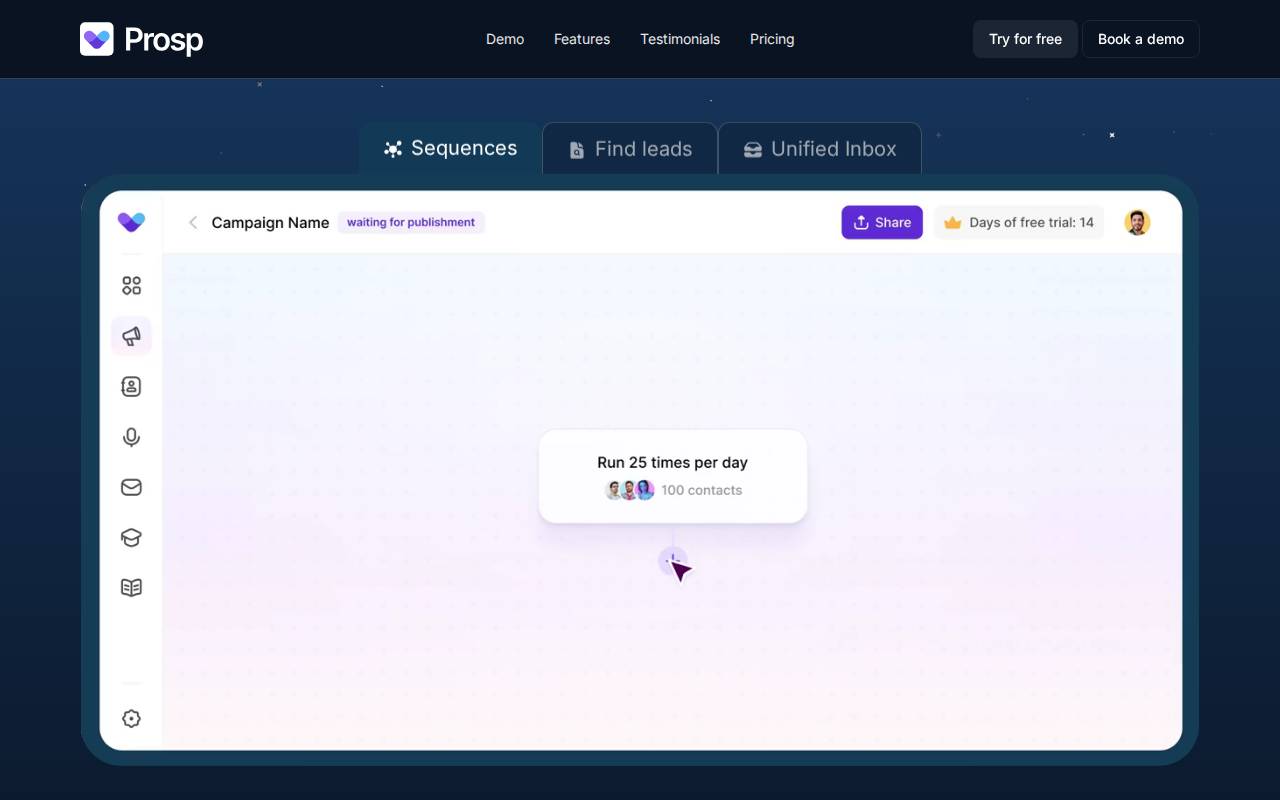Open the campaigns megaphone icon
The image size is (1280, 800).
(131, 336)
